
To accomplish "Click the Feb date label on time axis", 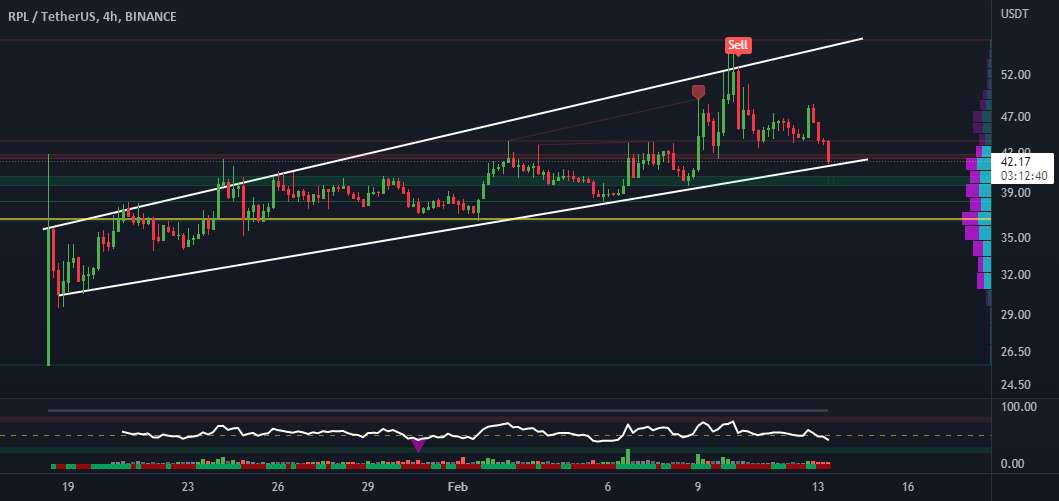I will tap(459, 486).
